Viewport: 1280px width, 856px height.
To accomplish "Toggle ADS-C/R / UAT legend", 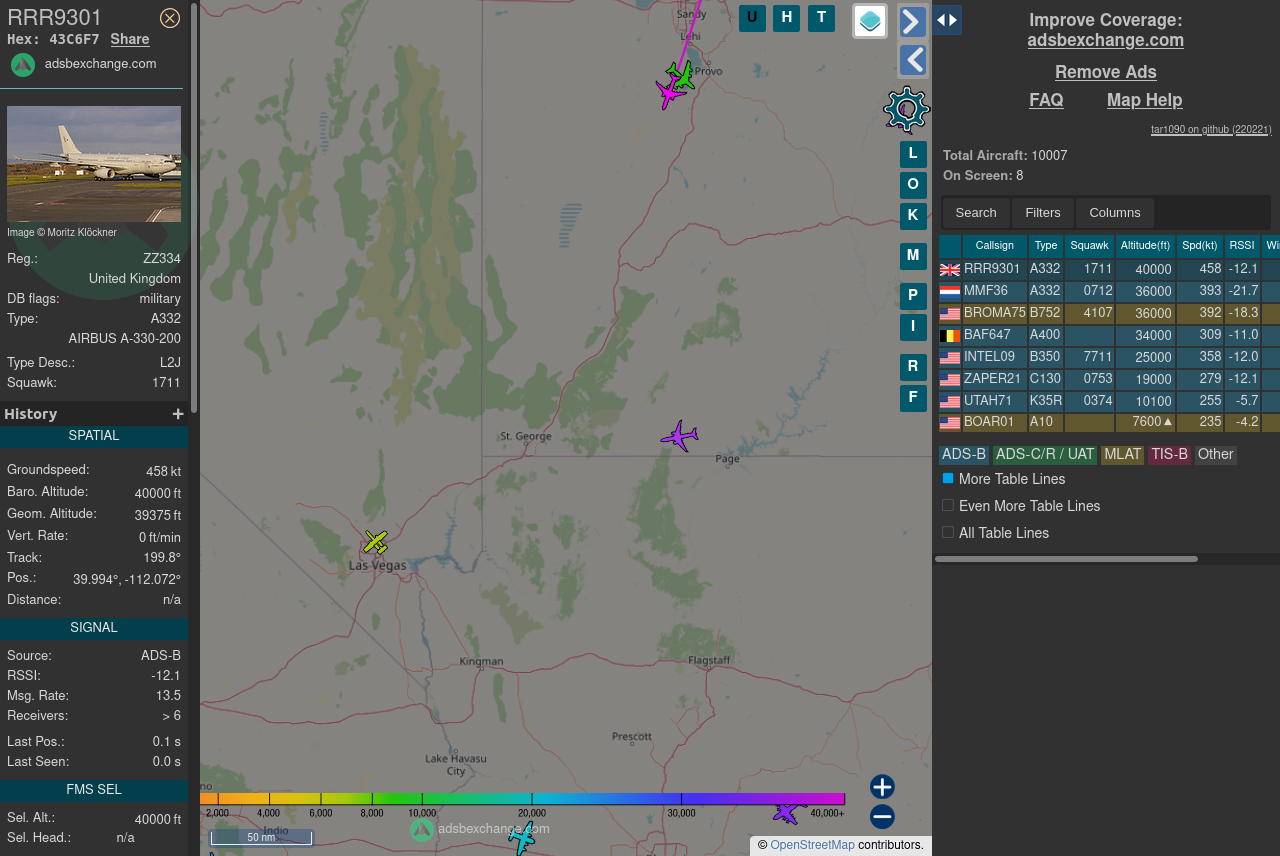I will (x=1045, y=455).
